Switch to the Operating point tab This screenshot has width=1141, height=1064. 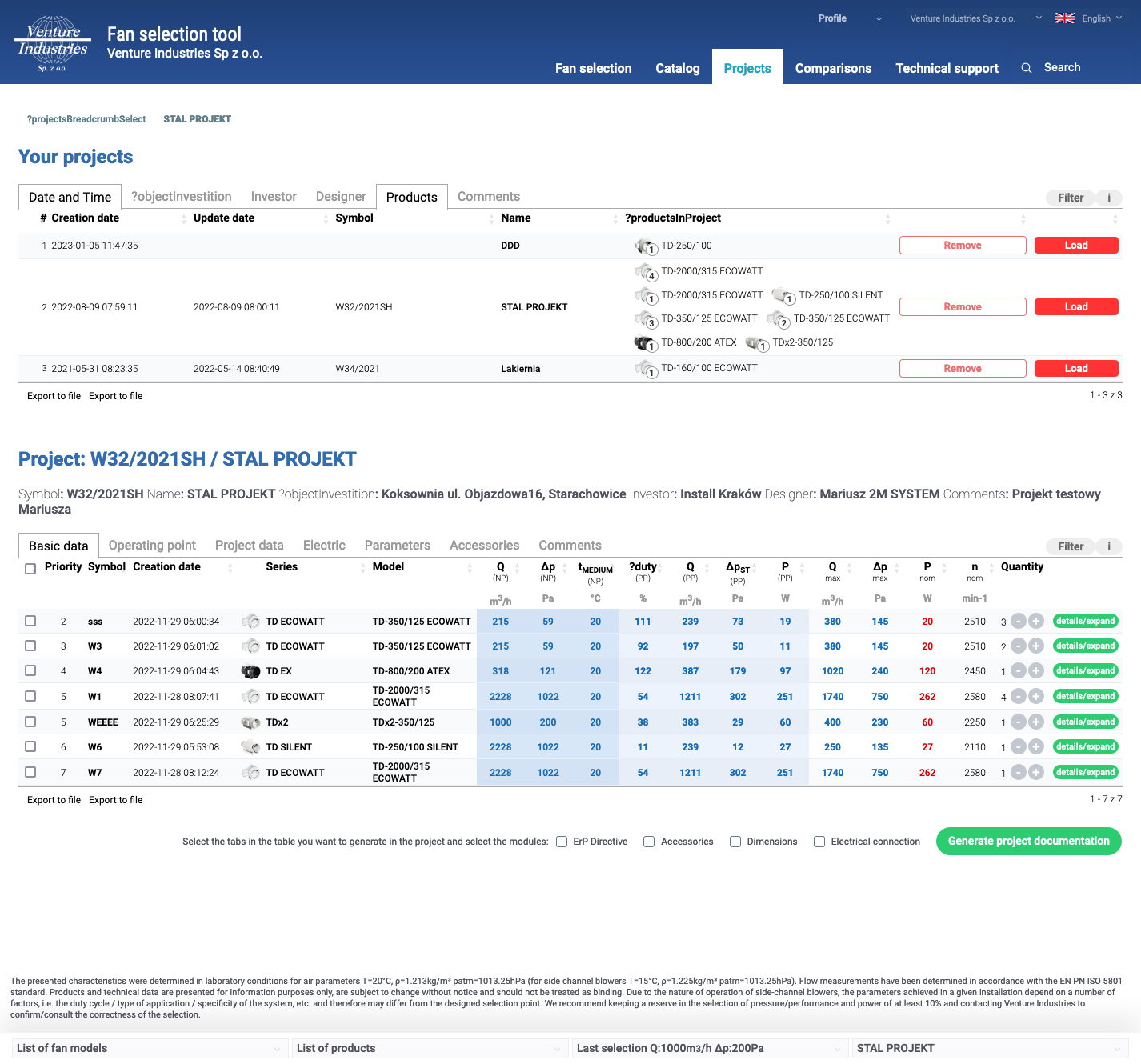click(152, 546)
